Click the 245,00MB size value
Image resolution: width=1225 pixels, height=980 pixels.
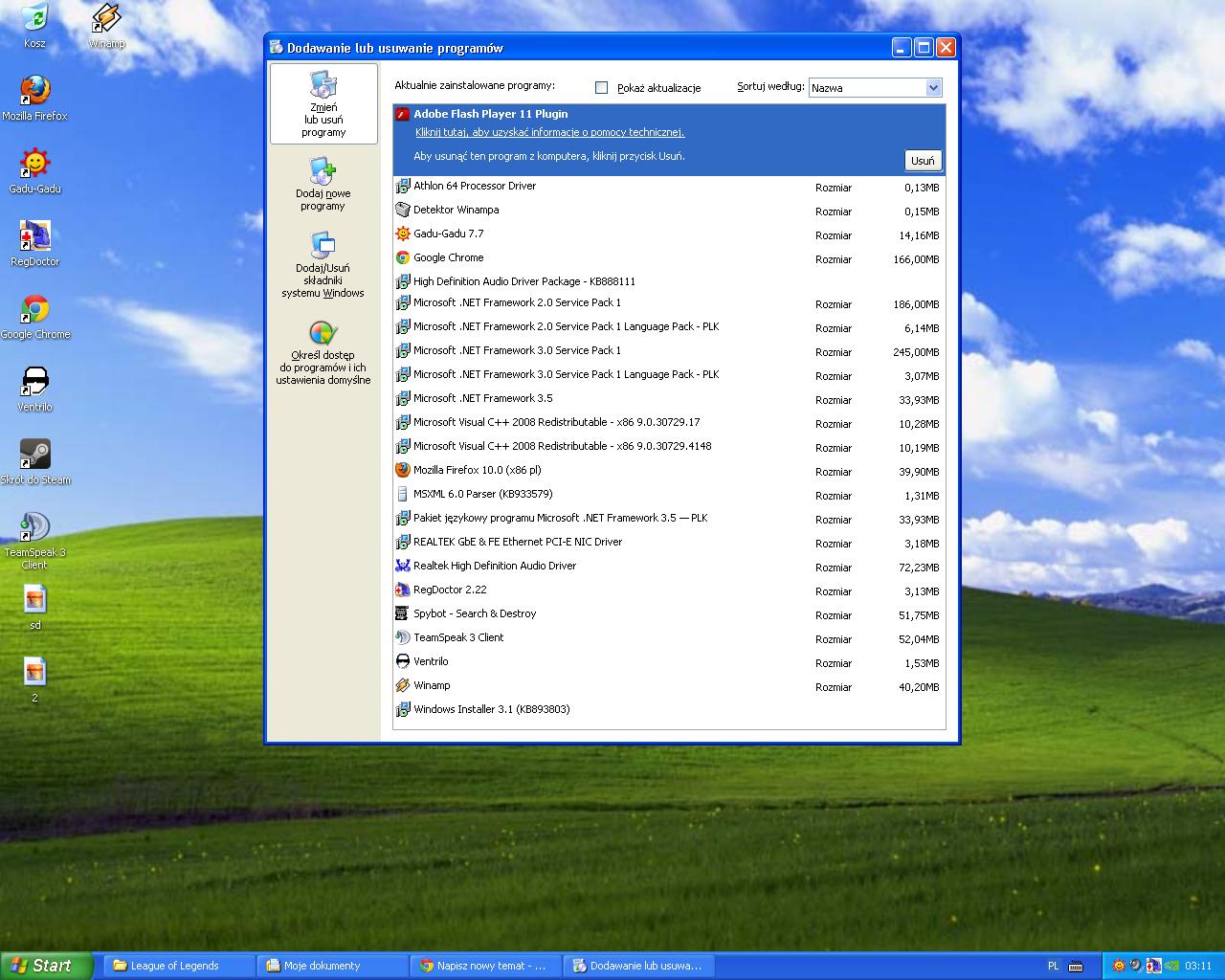coord(916,352)
